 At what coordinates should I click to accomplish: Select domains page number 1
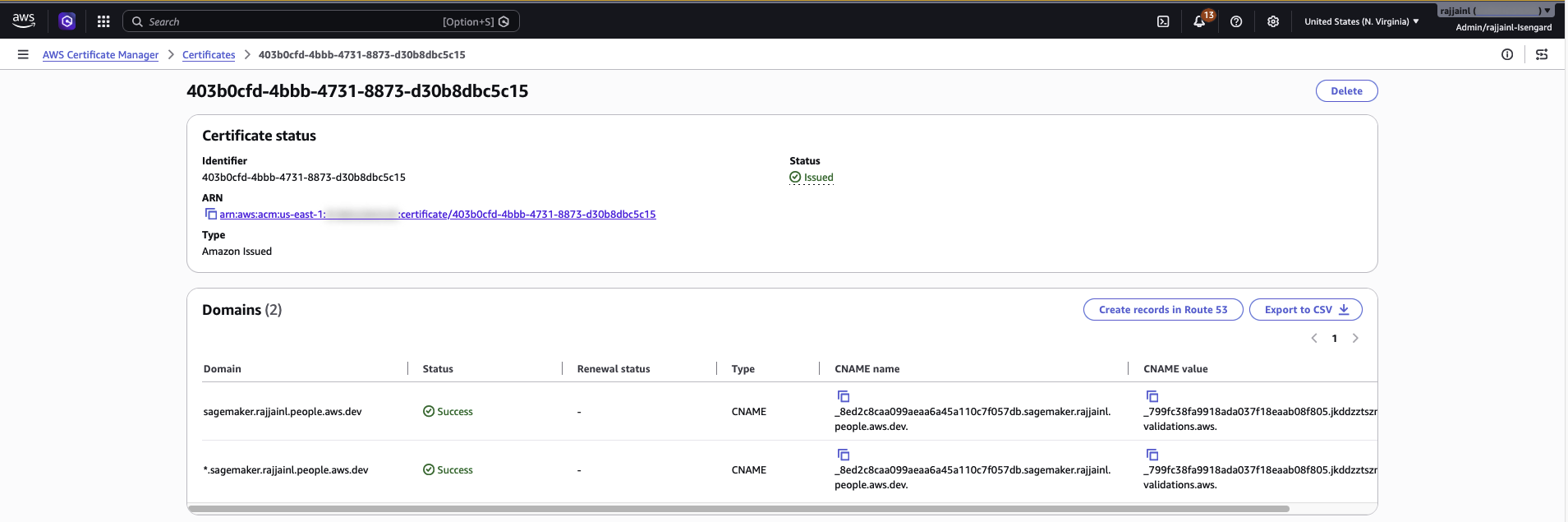[1335, 338]
